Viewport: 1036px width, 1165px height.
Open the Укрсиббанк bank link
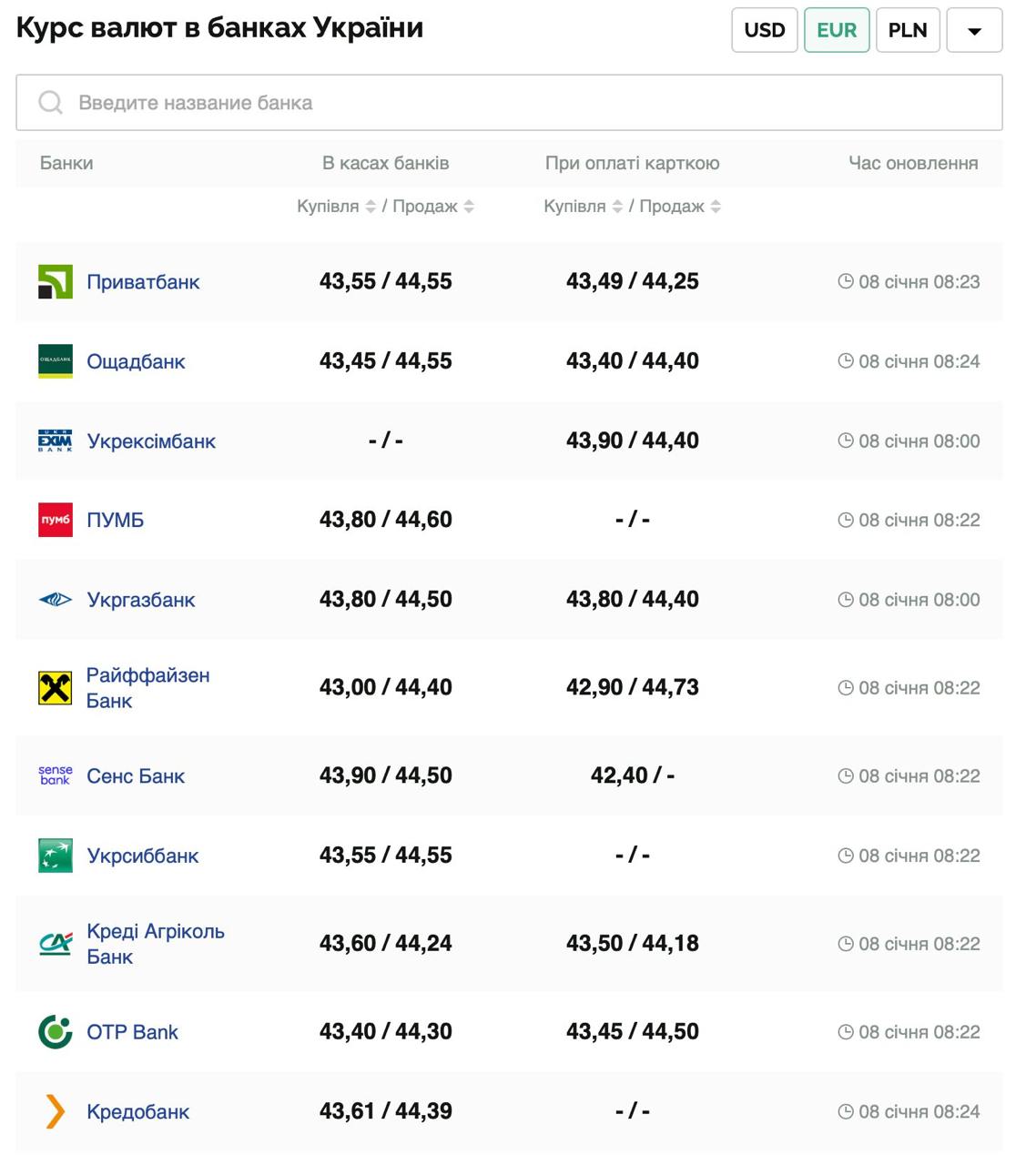142,856
